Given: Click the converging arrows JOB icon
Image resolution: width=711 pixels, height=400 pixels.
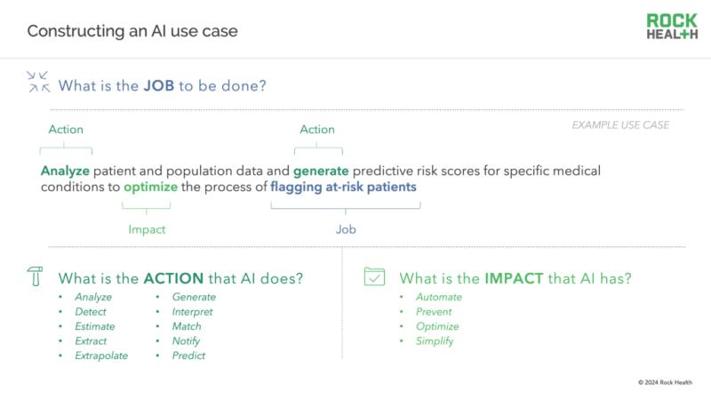Looking at the screenshot, I should coord(38,83).
